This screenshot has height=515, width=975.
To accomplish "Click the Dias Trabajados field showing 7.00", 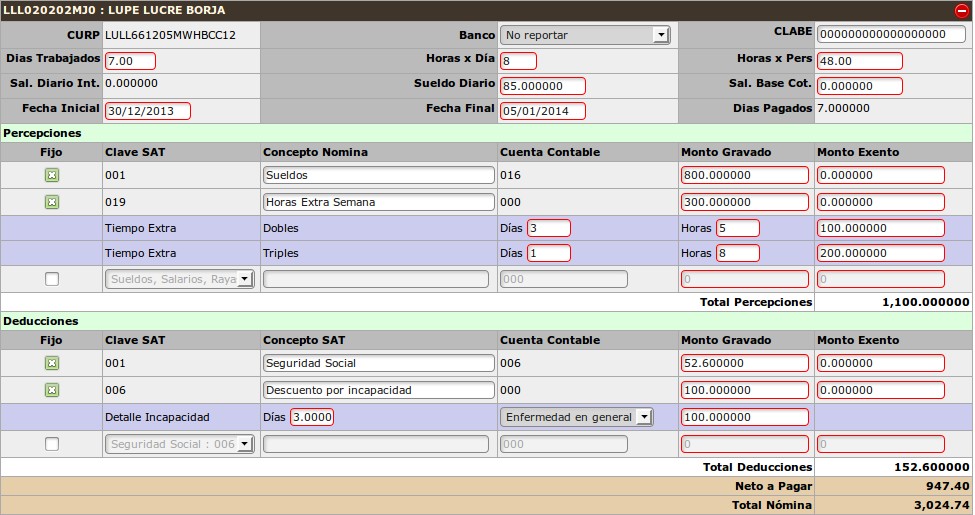I will point(130,61).
